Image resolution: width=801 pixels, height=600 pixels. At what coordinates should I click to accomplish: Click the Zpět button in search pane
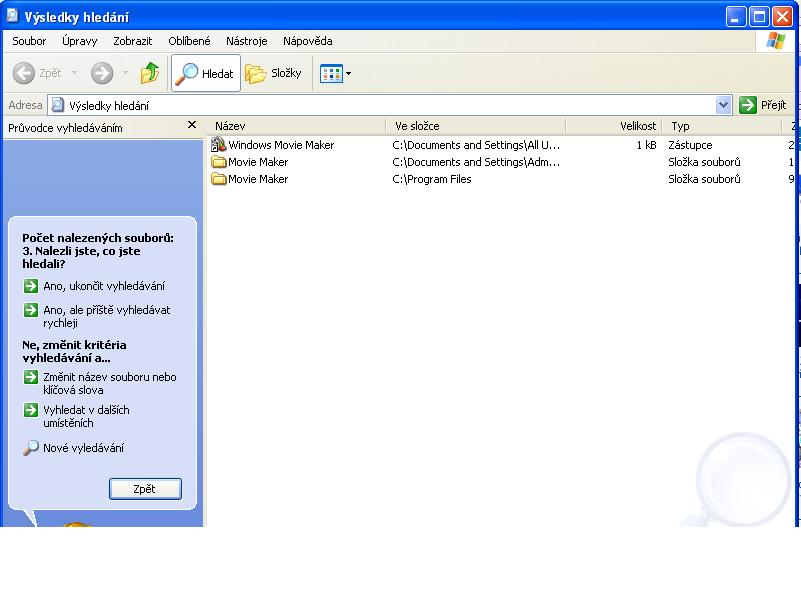coord(145,489)
